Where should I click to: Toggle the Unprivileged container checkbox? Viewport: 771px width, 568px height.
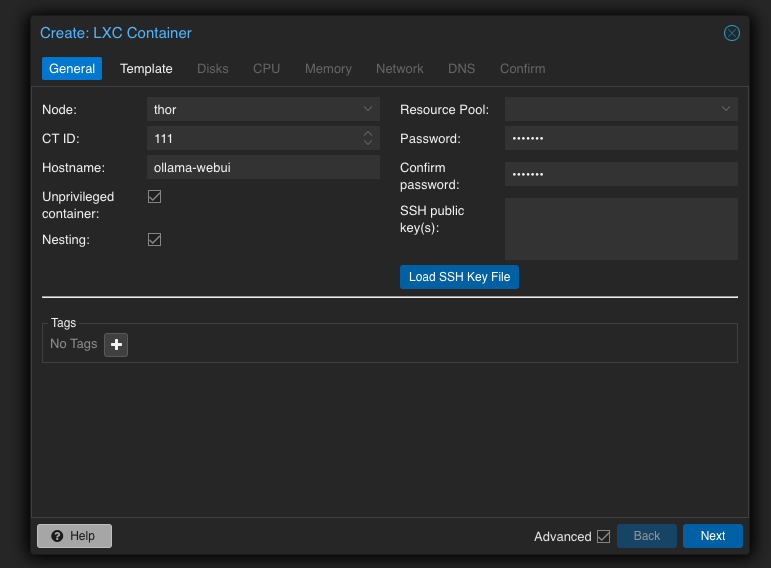[x=154, y=197]
